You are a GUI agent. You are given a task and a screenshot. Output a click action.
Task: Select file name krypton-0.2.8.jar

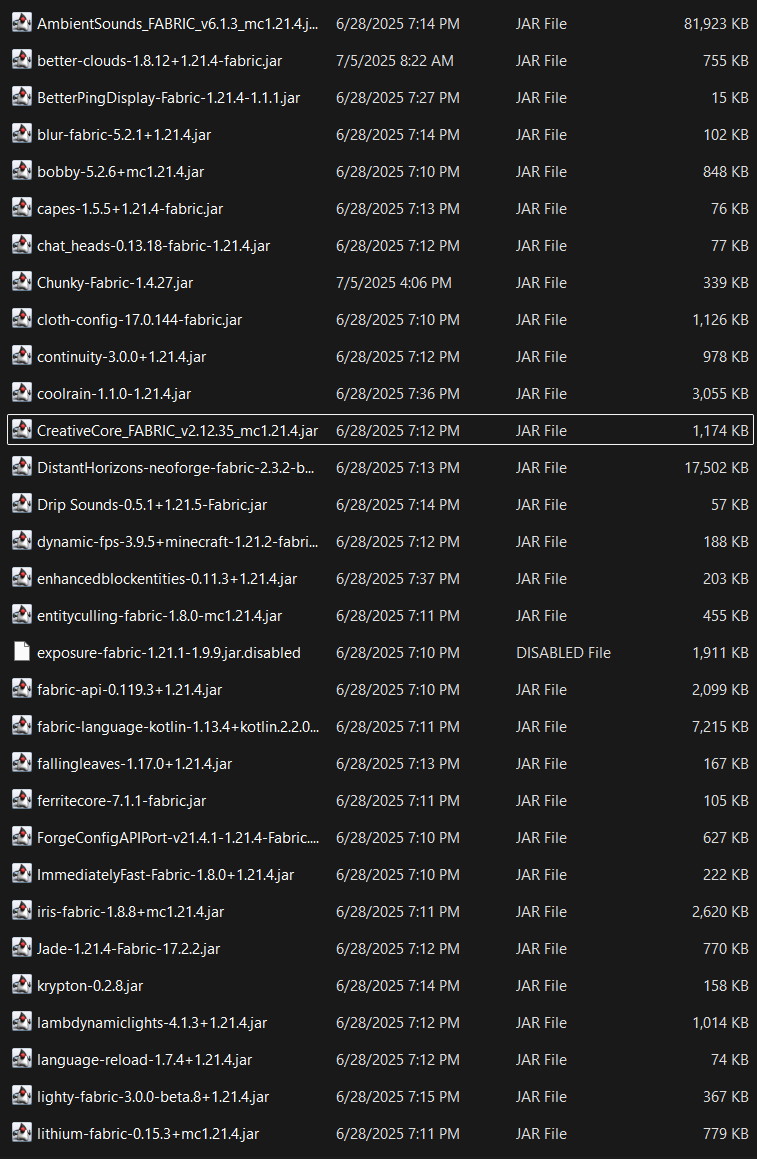click(x=90, y=986)
